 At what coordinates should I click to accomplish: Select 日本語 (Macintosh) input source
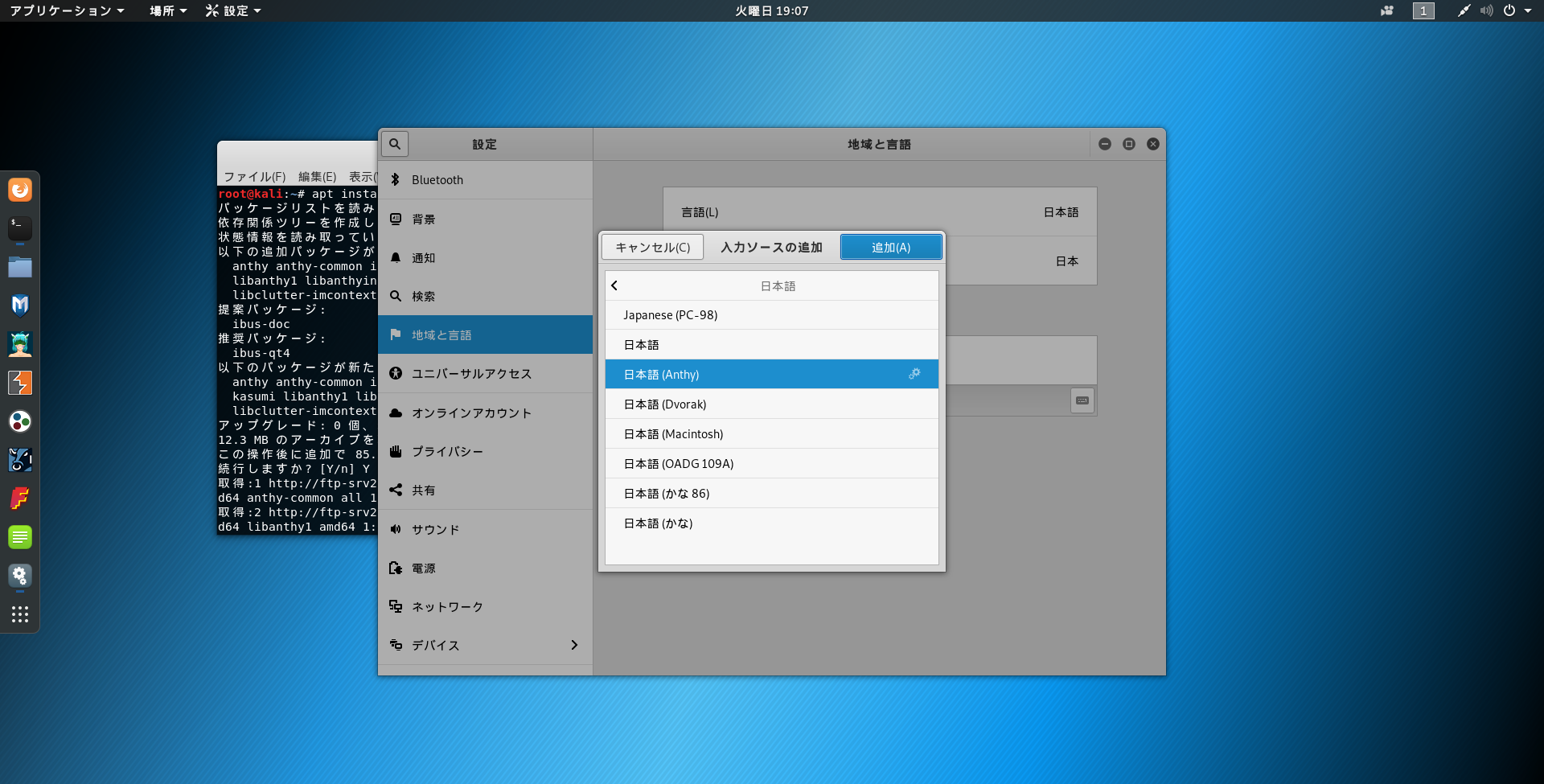[x=772, y=434]
